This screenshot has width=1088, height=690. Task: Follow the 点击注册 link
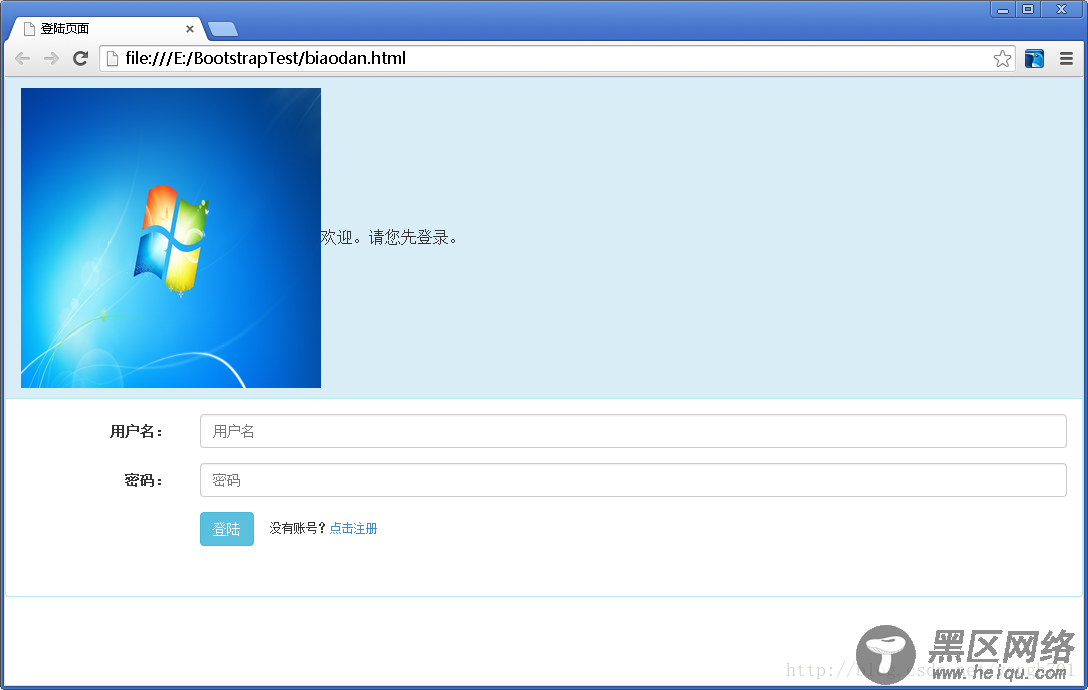[x=353, y=528]
